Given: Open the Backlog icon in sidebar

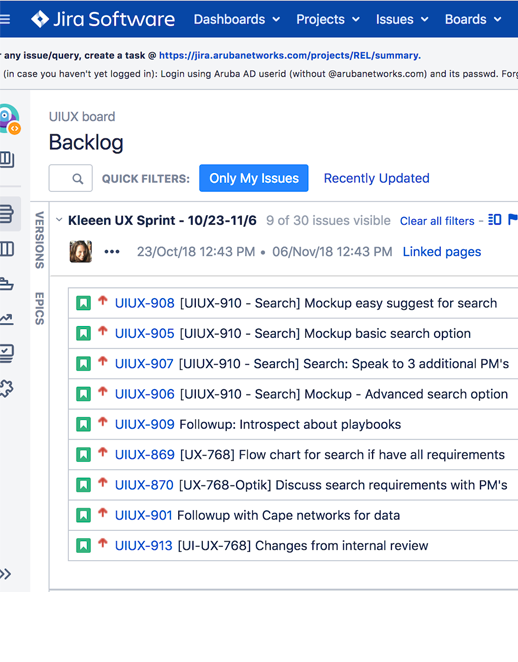Looking at the screenshot, I should [7, 213].
